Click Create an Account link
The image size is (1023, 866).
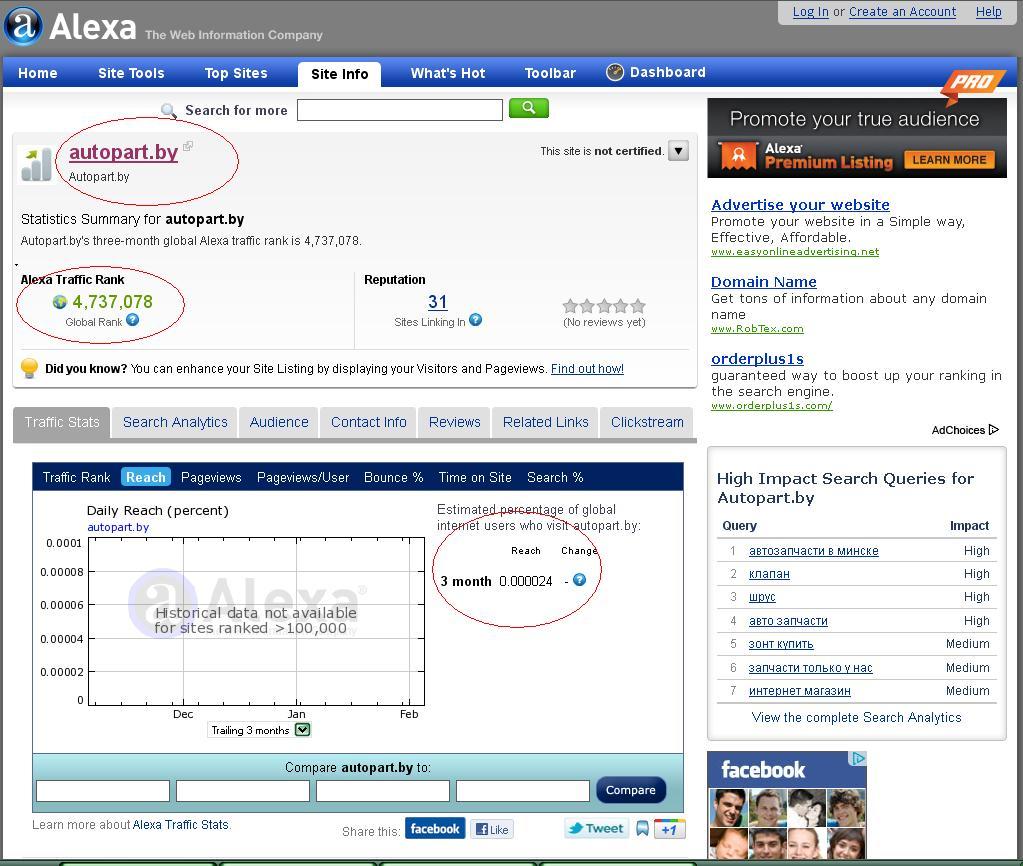(x=902, y=12)
